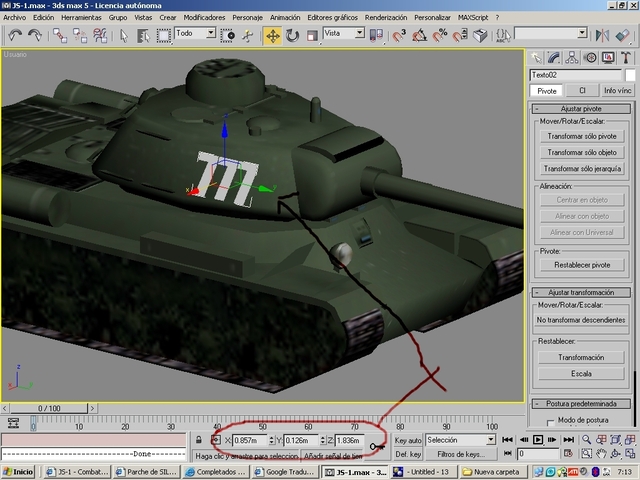Click the Texto02 object color swatch
This screenshot has height=480, width=640.
coord(630,75)
